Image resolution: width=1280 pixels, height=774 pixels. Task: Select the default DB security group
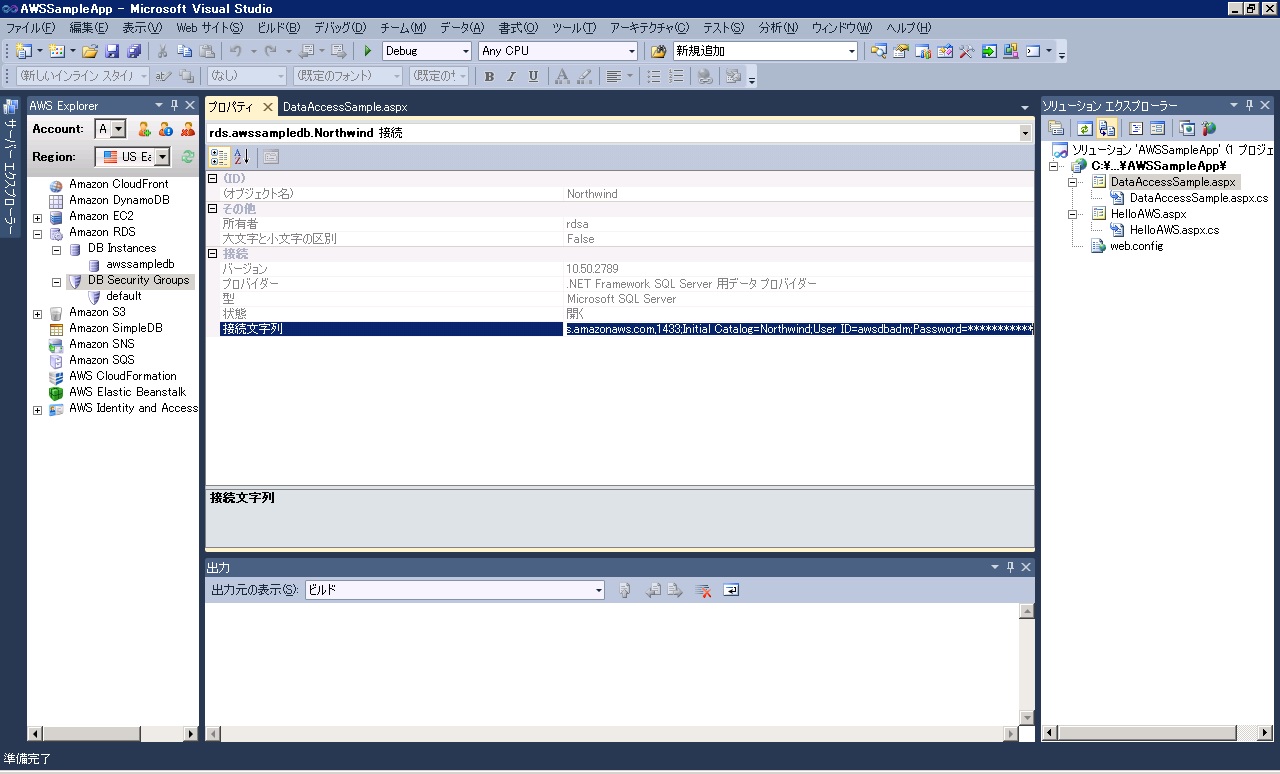[124, 296]
